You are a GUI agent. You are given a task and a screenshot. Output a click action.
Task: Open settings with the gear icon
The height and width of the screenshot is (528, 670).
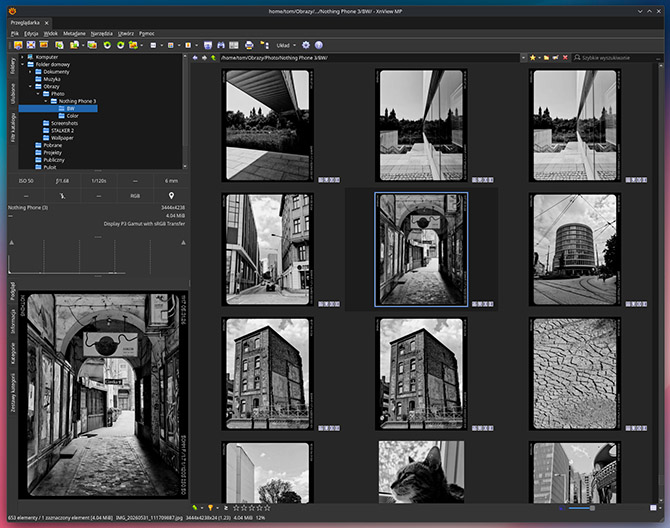click(306, 45)
